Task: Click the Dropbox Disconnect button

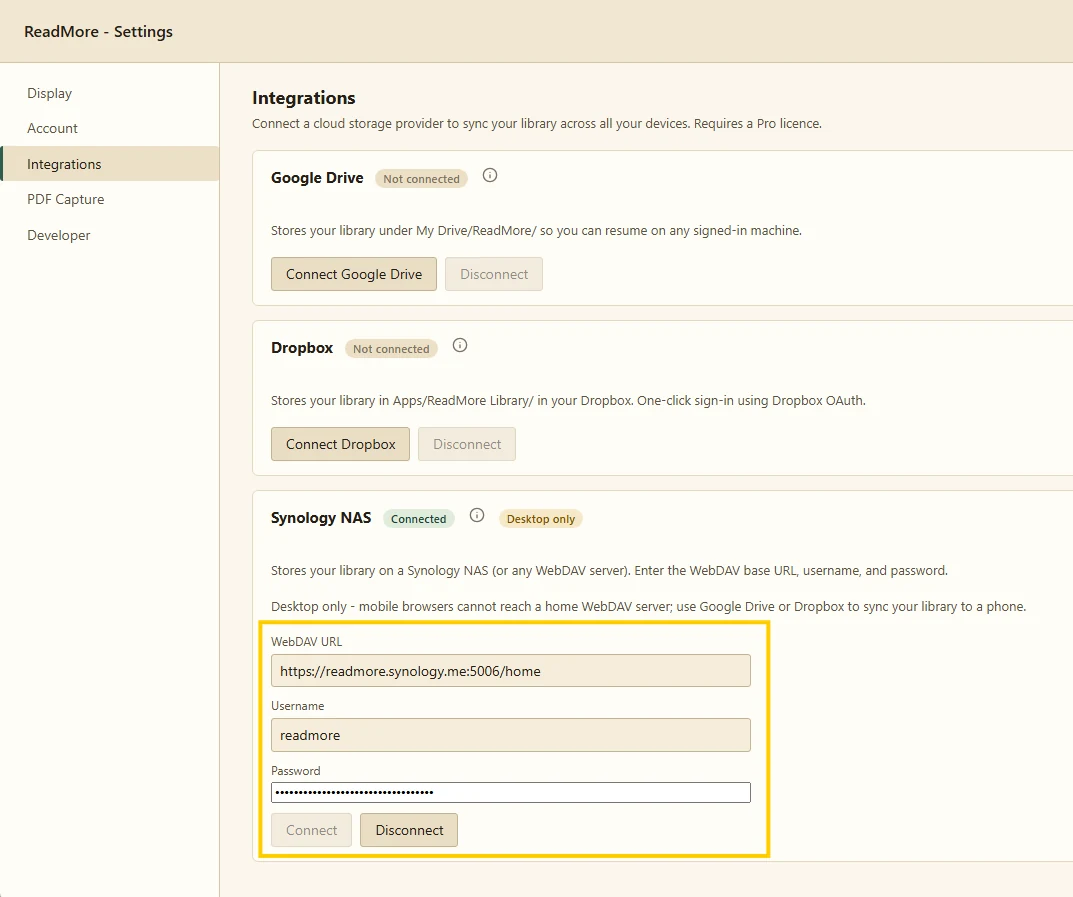Action: pos(467,444)
